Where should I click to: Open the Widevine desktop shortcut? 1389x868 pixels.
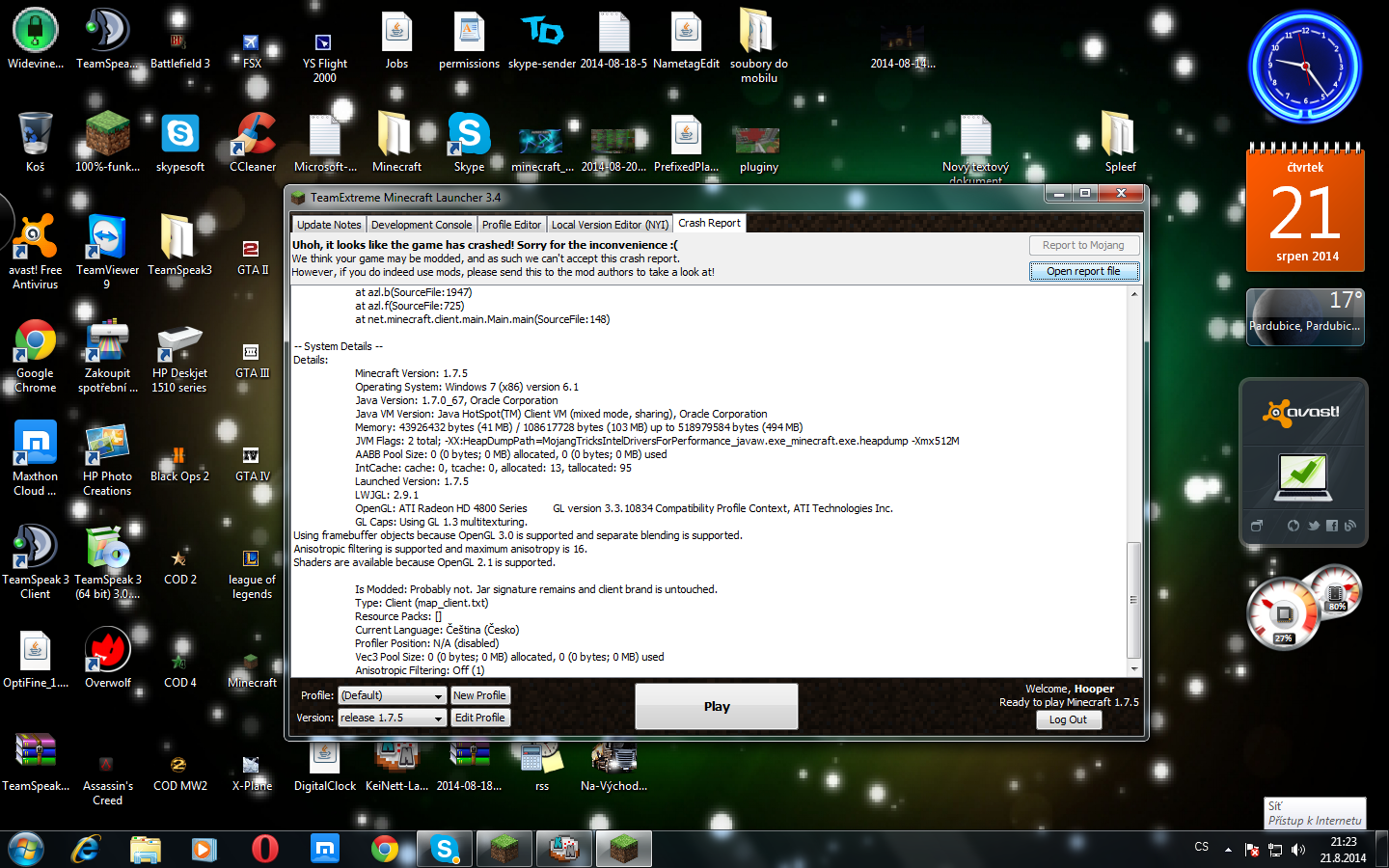point(36,41)
